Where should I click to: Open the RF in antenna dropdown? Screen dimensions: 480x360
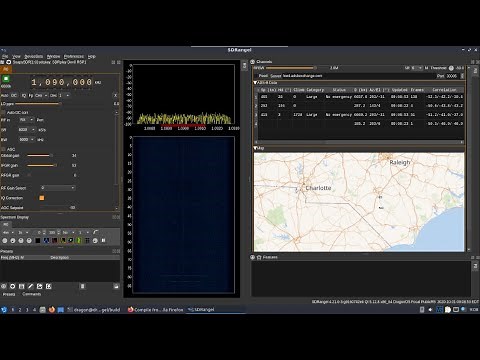click(26, 120)
